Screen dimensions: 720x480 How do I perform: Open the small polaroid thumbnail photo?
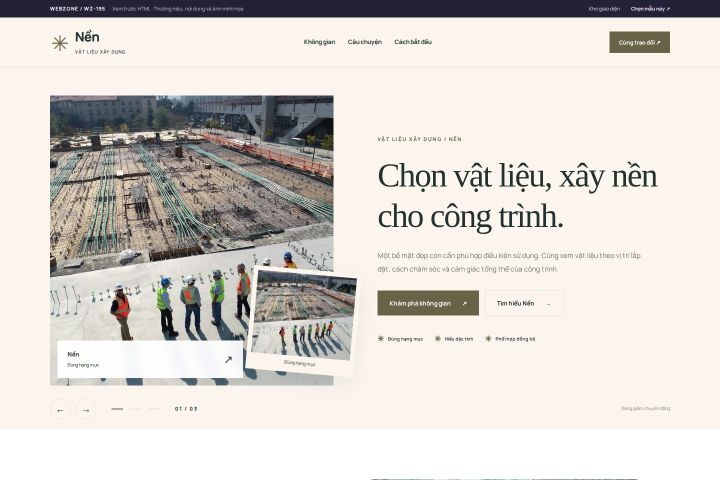(x=304, y=314)
